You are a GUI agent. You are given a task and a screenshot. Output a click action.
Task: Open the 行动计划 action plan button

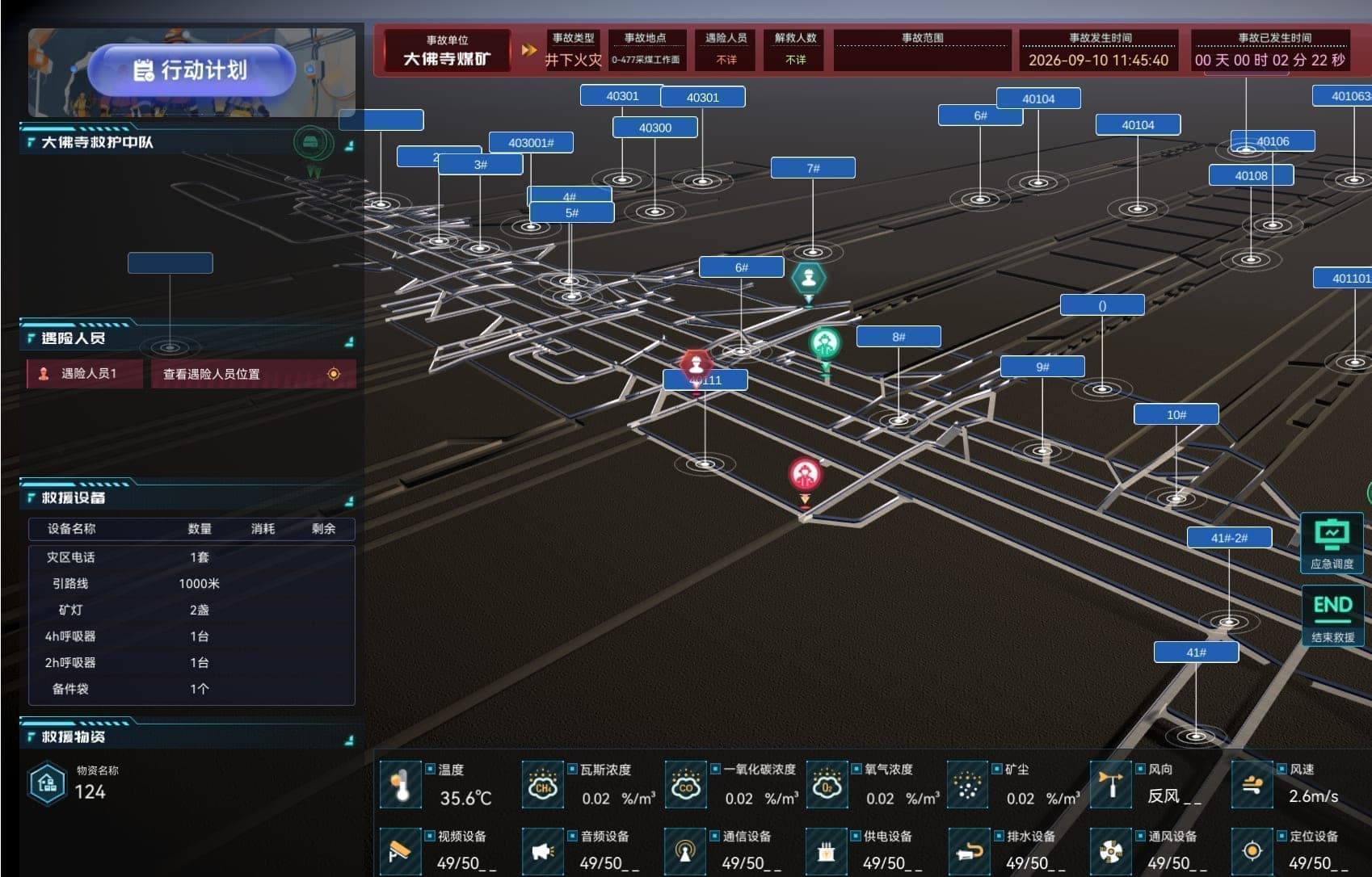191,70
